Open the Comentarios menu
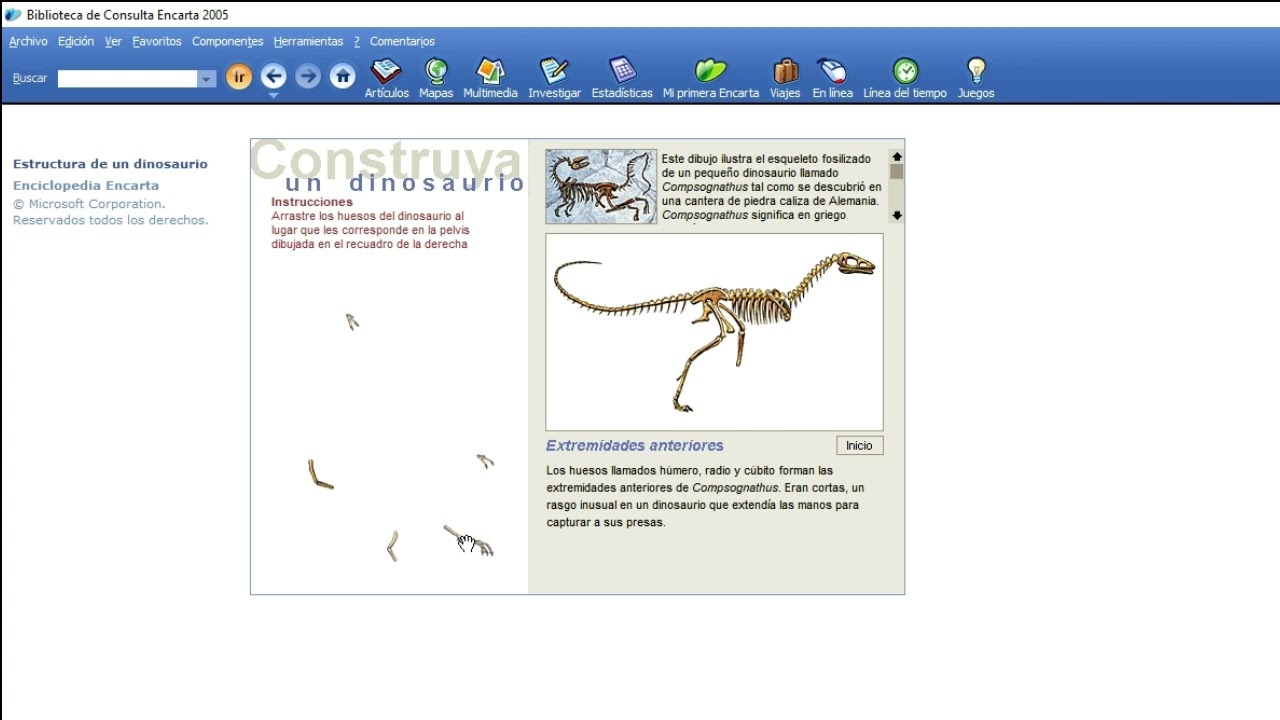 (x=402, y=41)
